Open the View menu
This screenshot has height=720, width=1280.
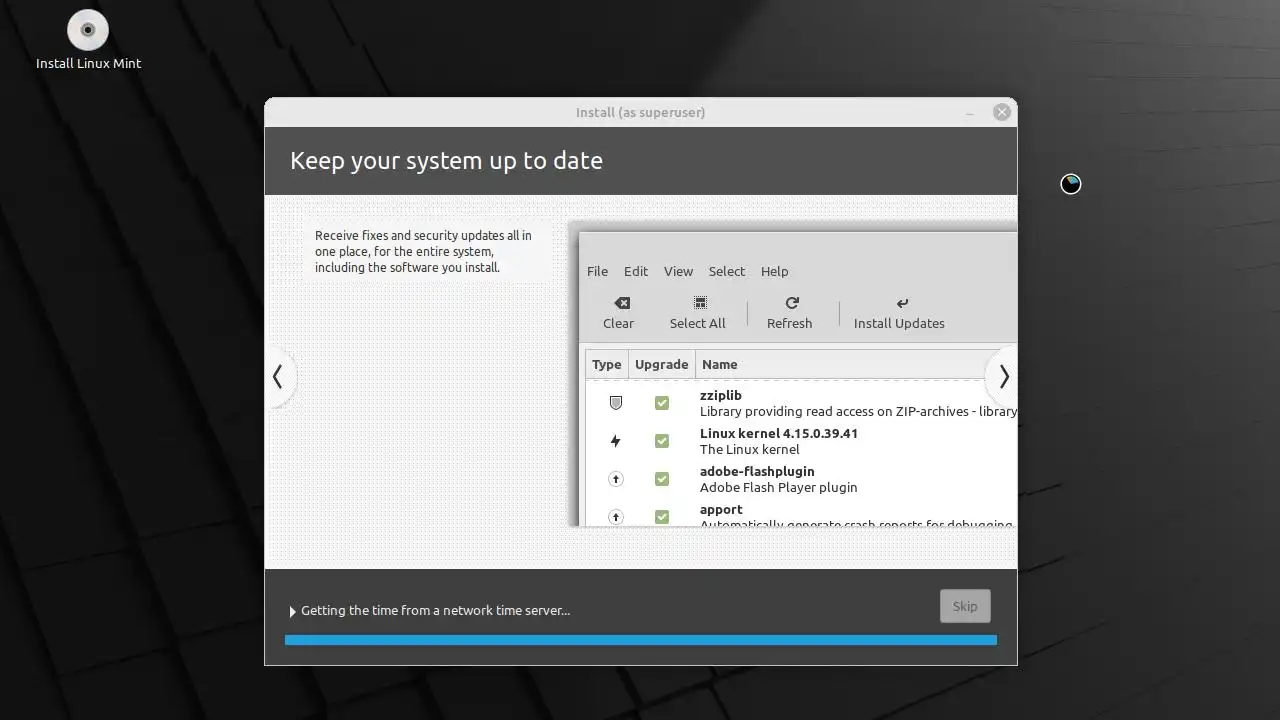tap(678, 271)
